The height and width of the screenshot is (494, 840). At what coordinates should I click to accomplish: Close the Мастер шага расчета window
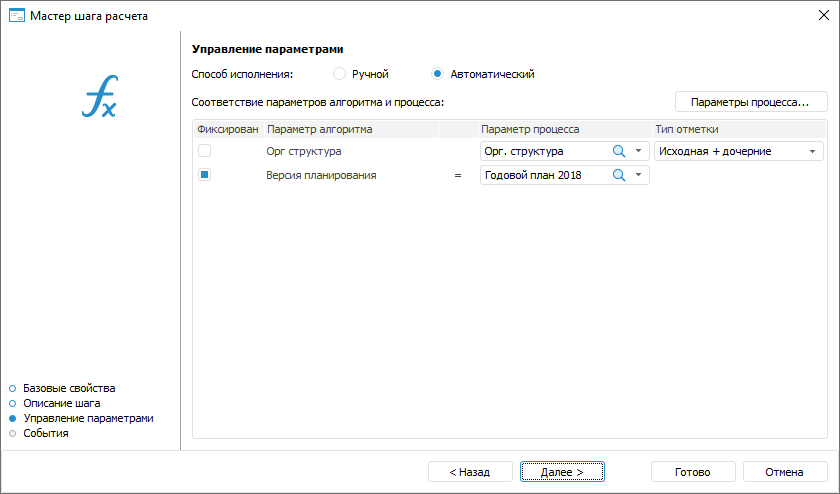(x=822, y=15)
